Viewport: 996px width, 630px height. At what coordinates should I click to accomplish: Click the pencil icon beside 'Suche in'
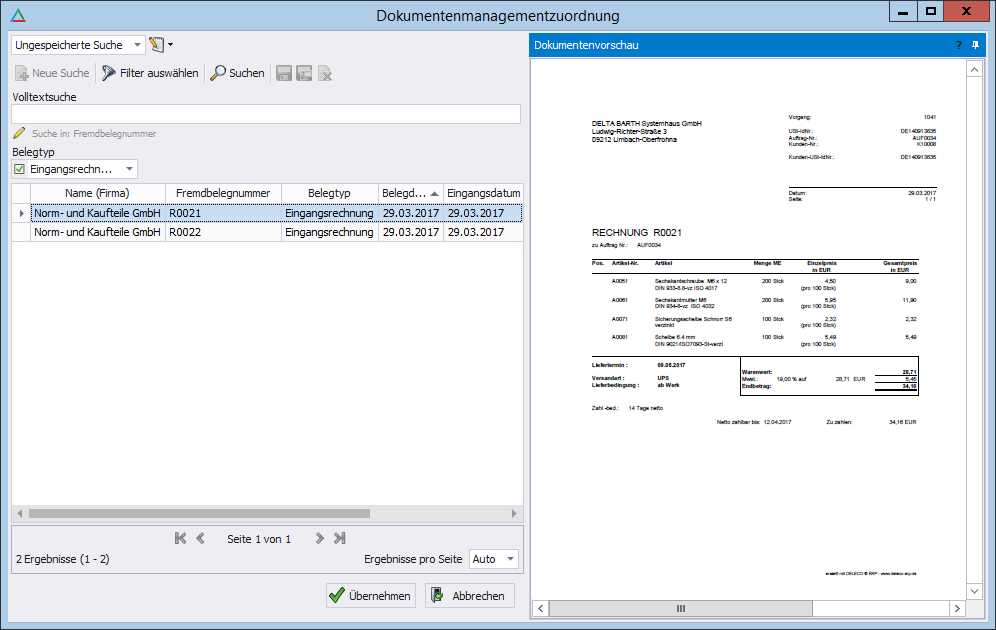click(19, 133)
